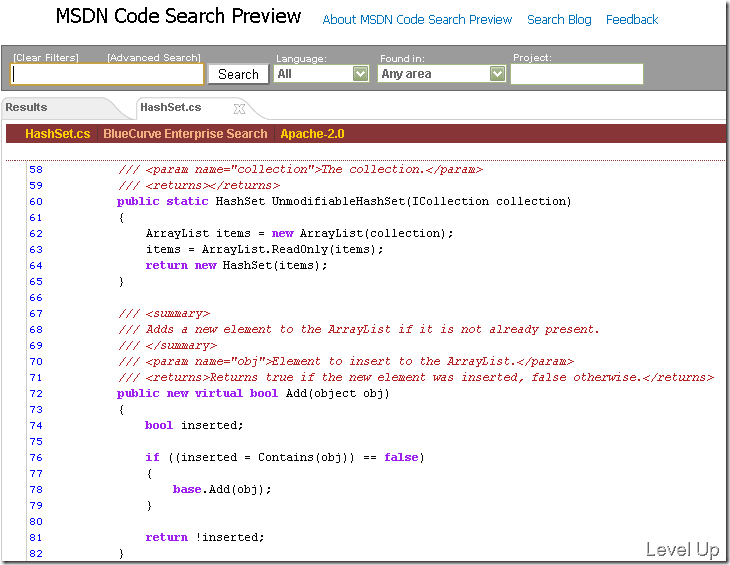Close the HashSet.cs tab via X icon

239,108
